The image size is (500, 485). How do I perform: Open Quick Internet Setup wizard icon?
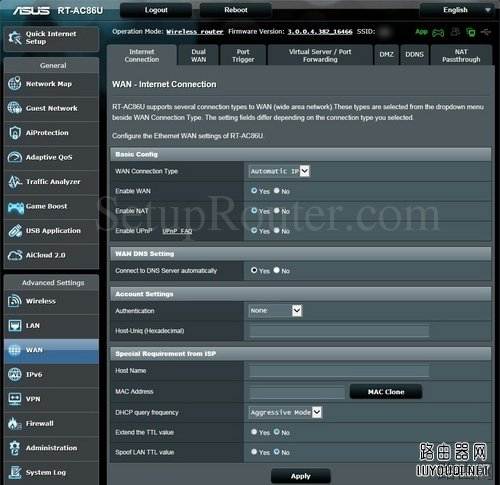(x=15, y=38)
